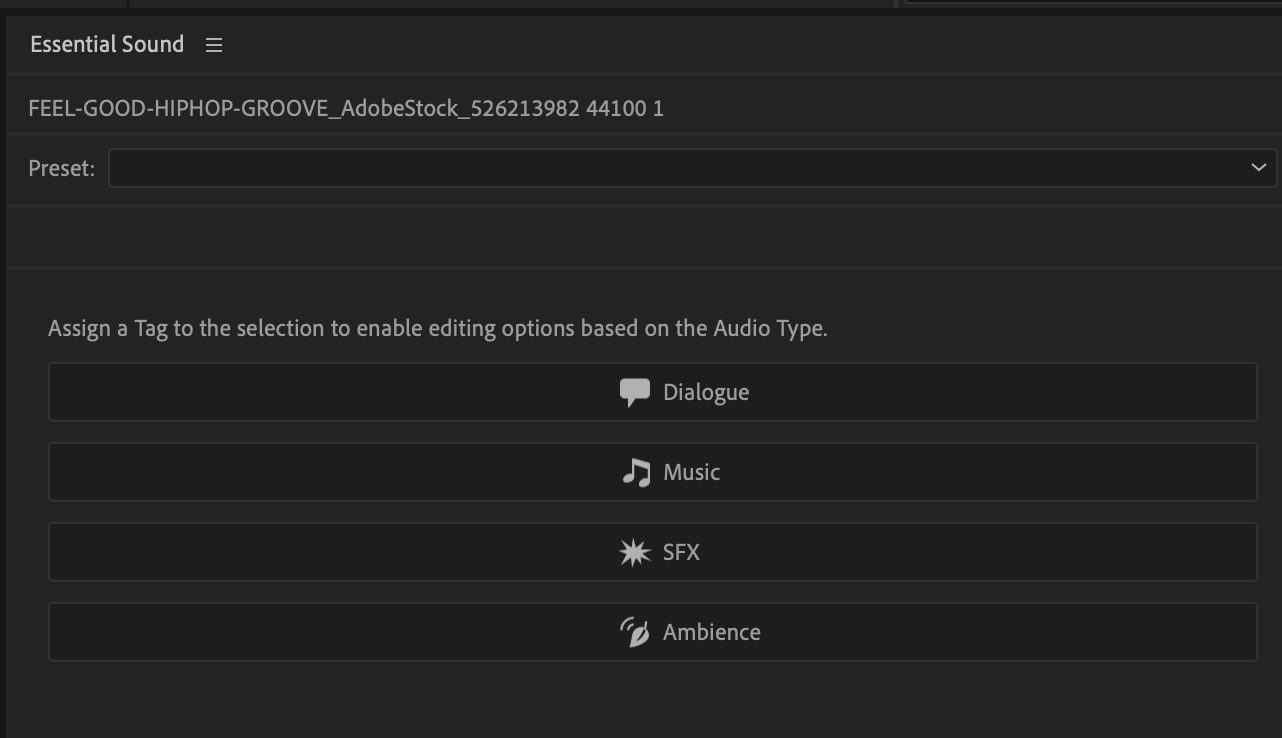
Task: Expand the Preset dropdown chevron arrow
Action: click(x=1258, y=168)
